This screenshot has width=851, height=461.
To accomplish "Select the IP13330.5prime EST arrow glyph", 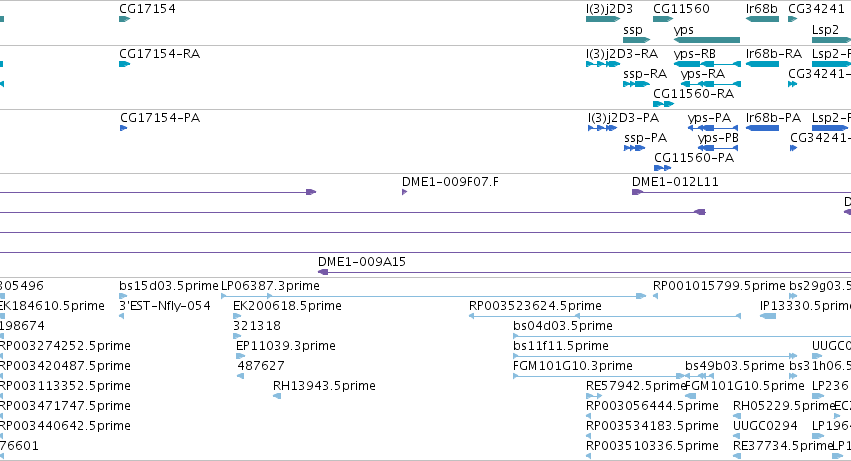I will 768,316.
